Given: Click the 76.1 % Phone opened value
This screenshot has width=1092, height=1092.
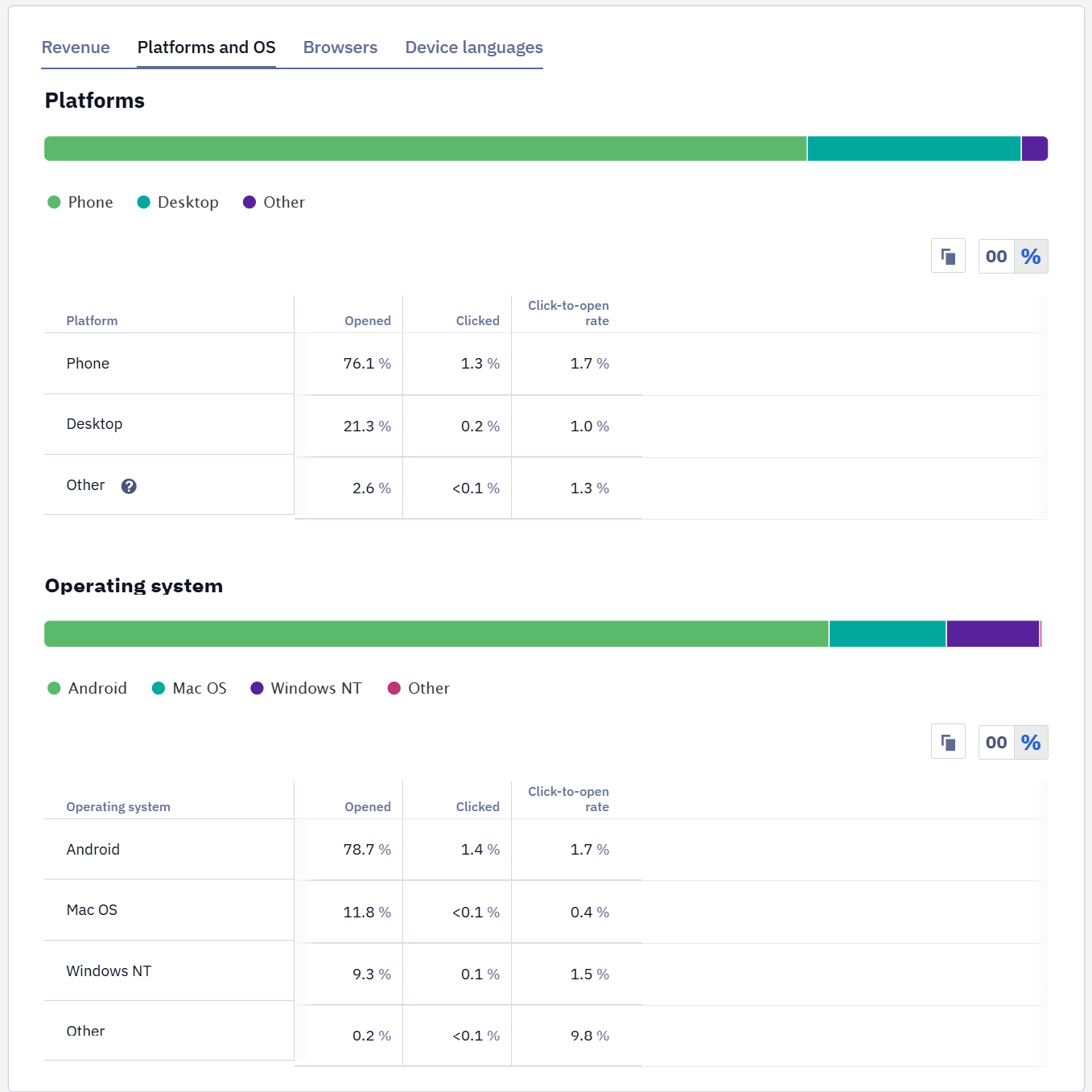Looking at the screenshot, I should (x=367, y=364).
